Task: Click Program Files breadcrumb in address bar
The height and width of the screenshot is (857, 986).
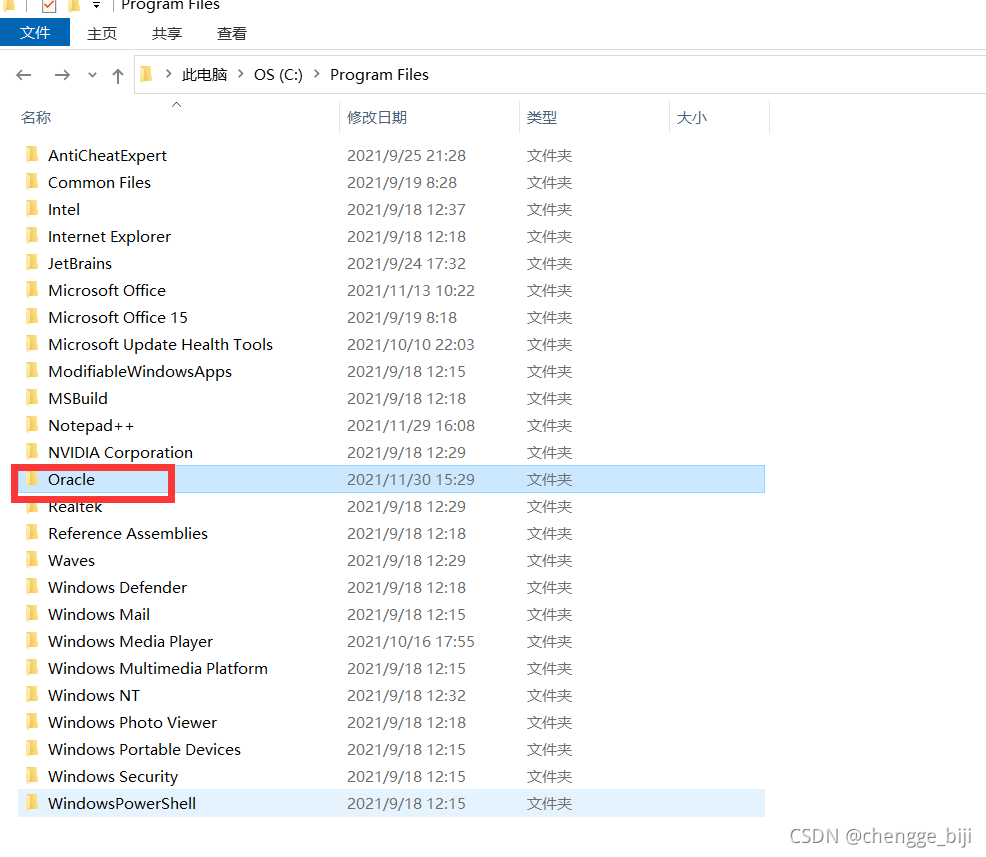Action: [379, 75]
